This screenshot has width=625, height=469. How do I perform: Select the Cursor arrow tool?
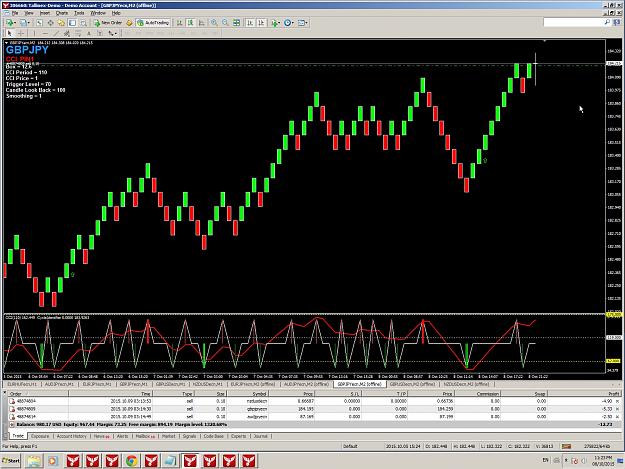tap(10, 33)
